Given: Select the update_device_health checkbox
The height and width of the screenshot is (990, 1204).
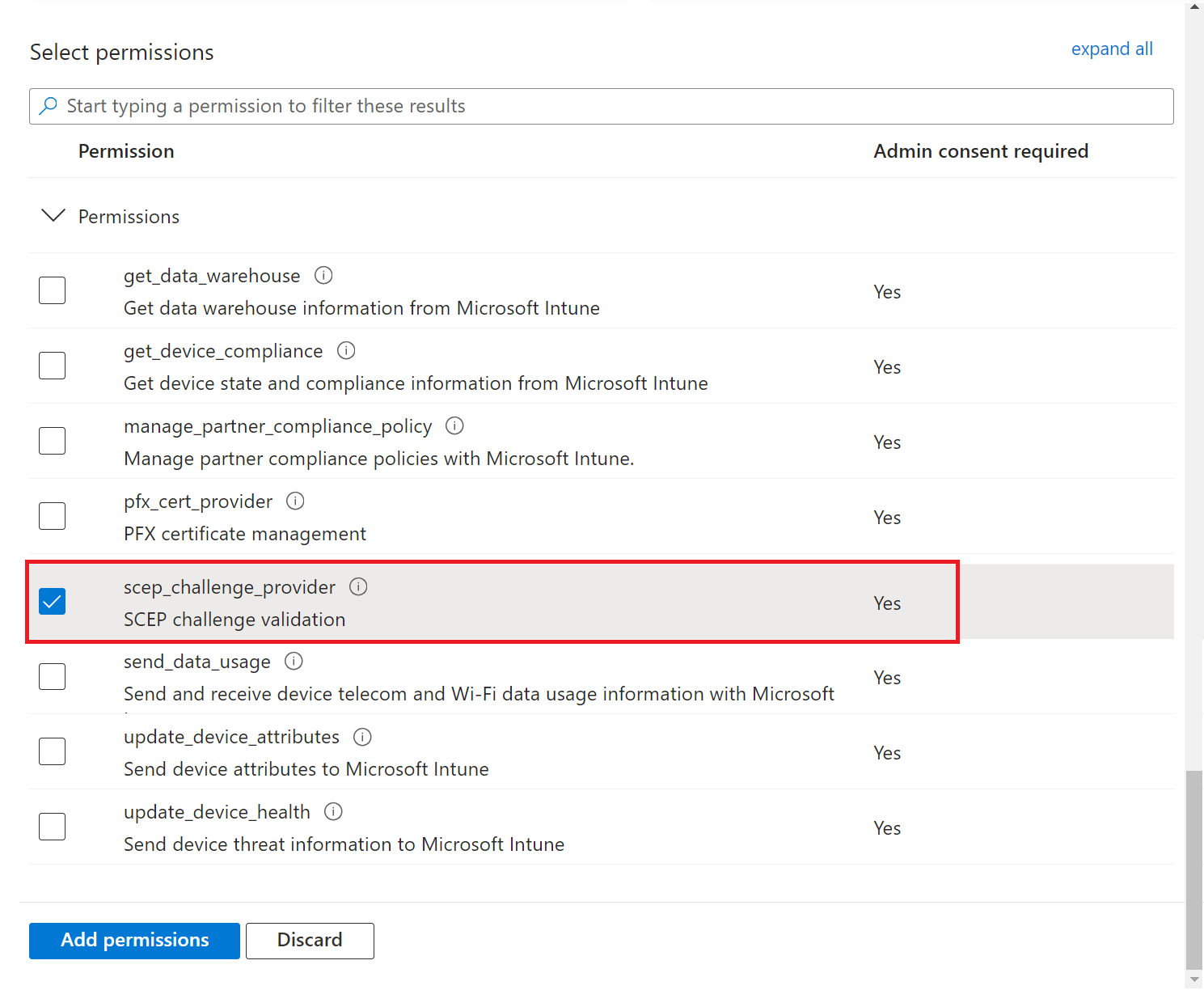Looking at the screenshot, I should 53,827.
